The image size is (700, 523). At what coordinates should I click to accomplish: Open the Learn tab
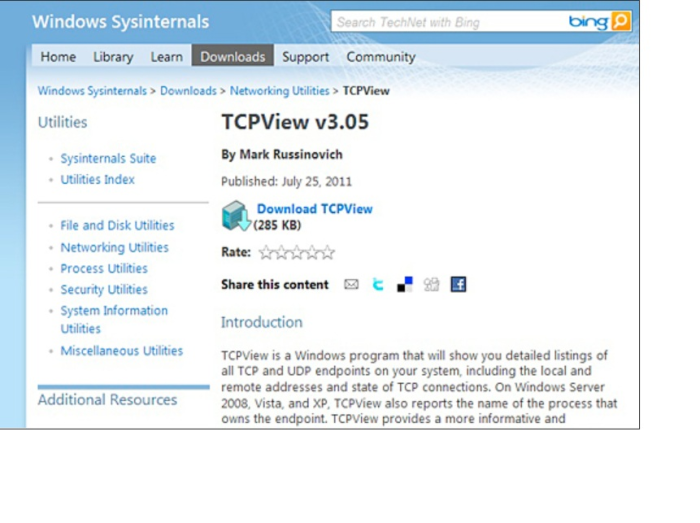tap(167, 57)
